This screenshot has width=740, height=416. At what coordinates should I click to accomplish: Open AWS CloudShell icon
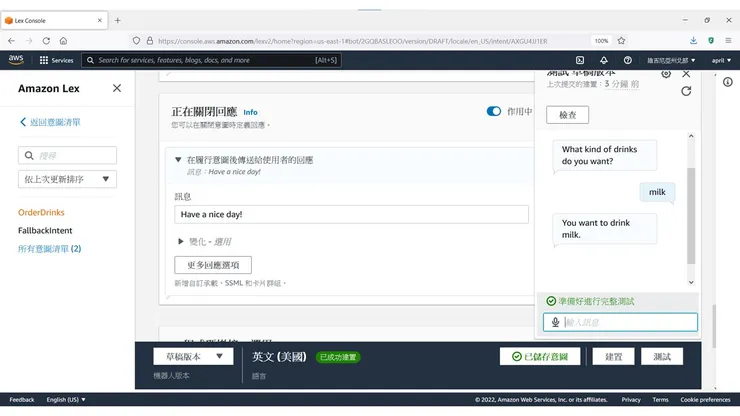pos(580,60)
